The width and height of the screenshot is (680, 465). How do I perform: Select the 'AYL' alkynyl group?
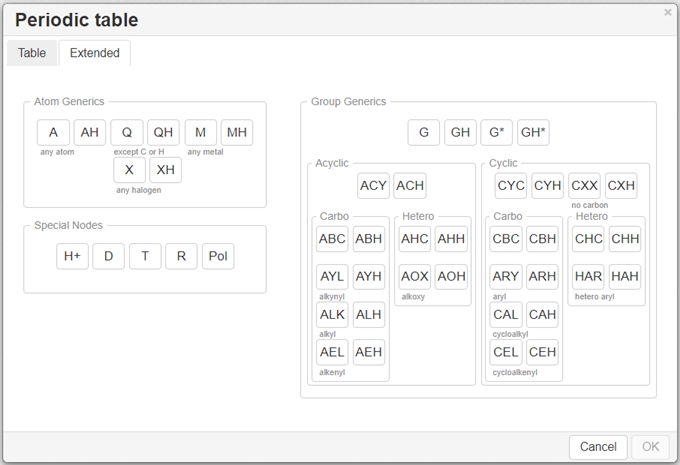click(x=332, y=276)
